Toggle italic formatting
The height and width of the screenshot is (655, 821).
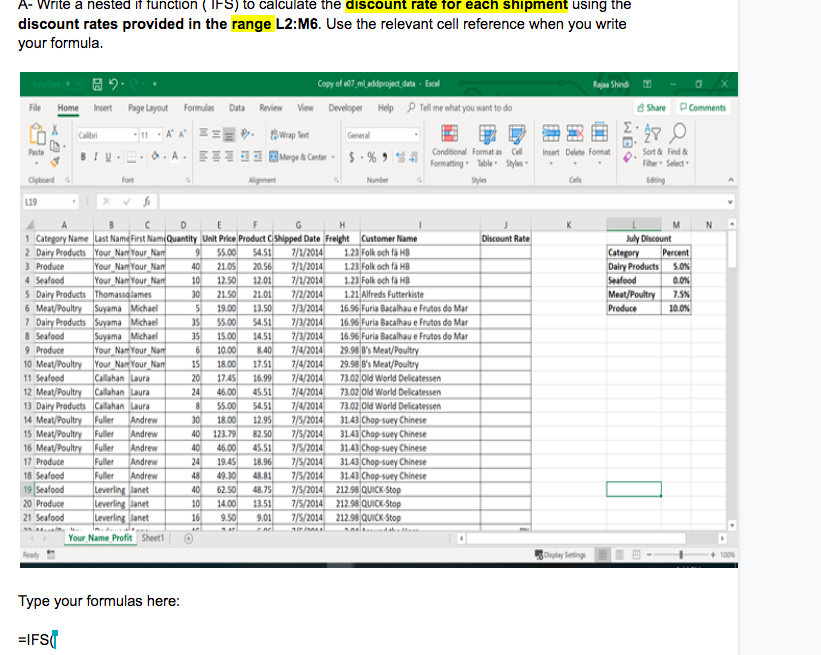[95, 155]
